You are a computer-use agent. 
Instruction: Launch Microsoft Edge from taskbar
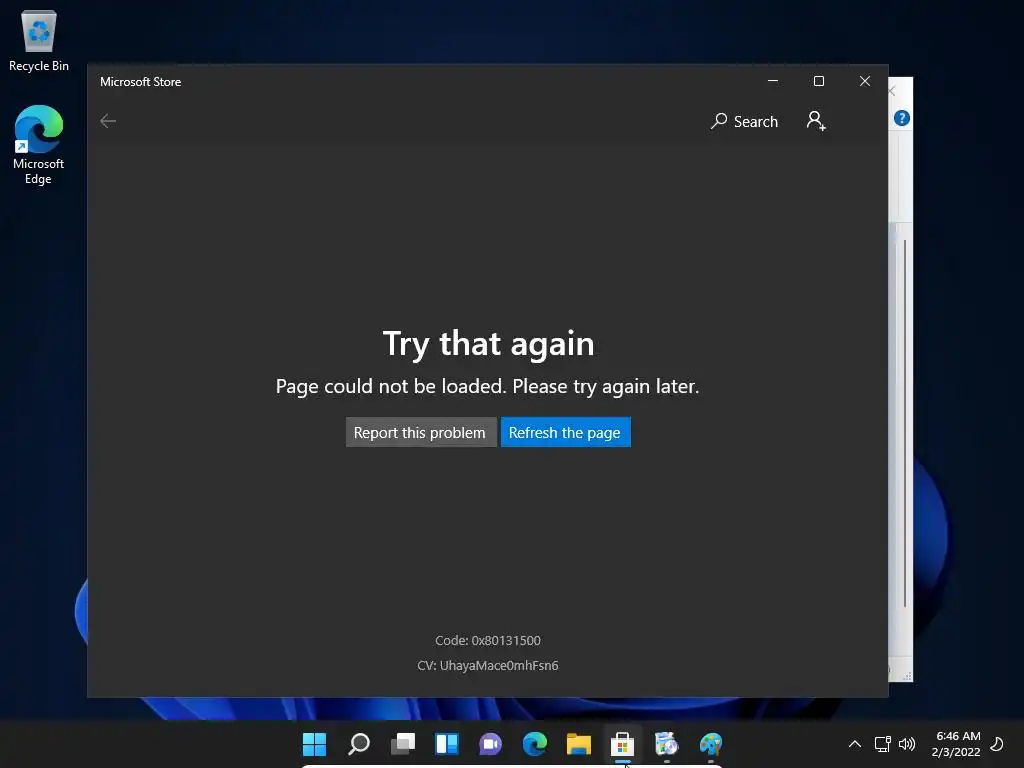pyautogui.click(x=535, y=744)
